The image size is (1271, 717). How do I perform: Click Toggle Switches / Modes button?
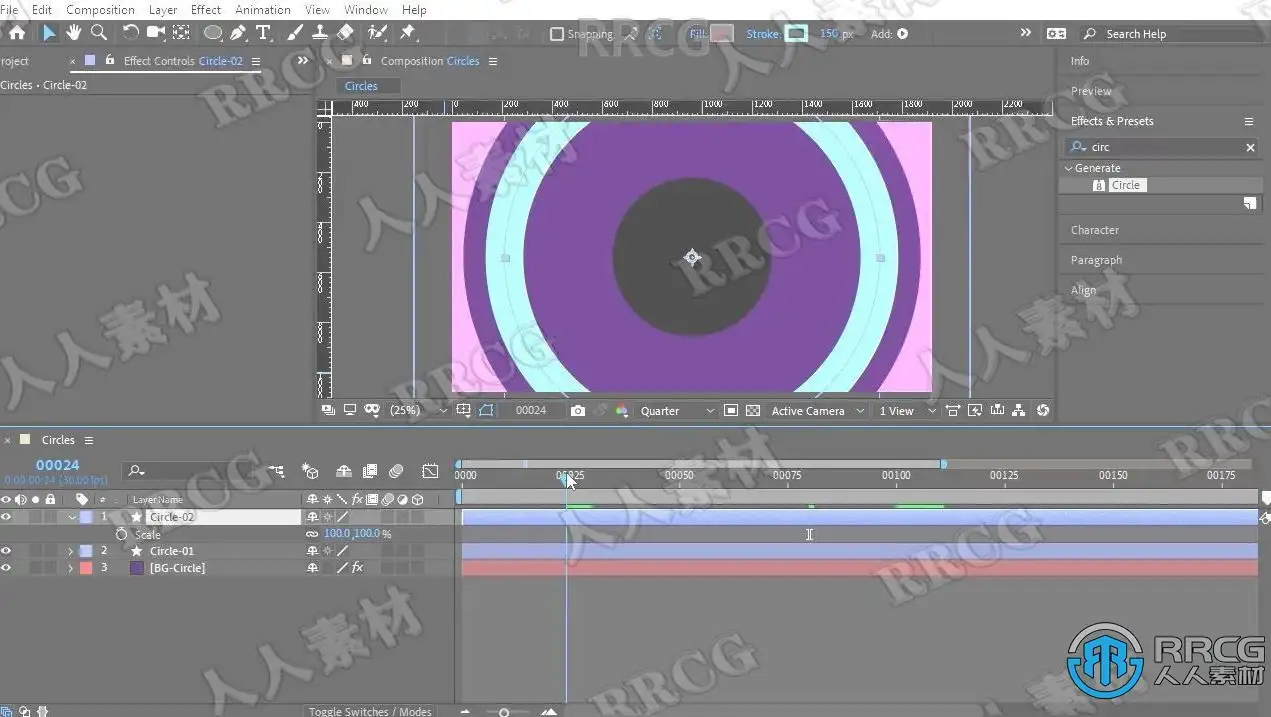370,711
